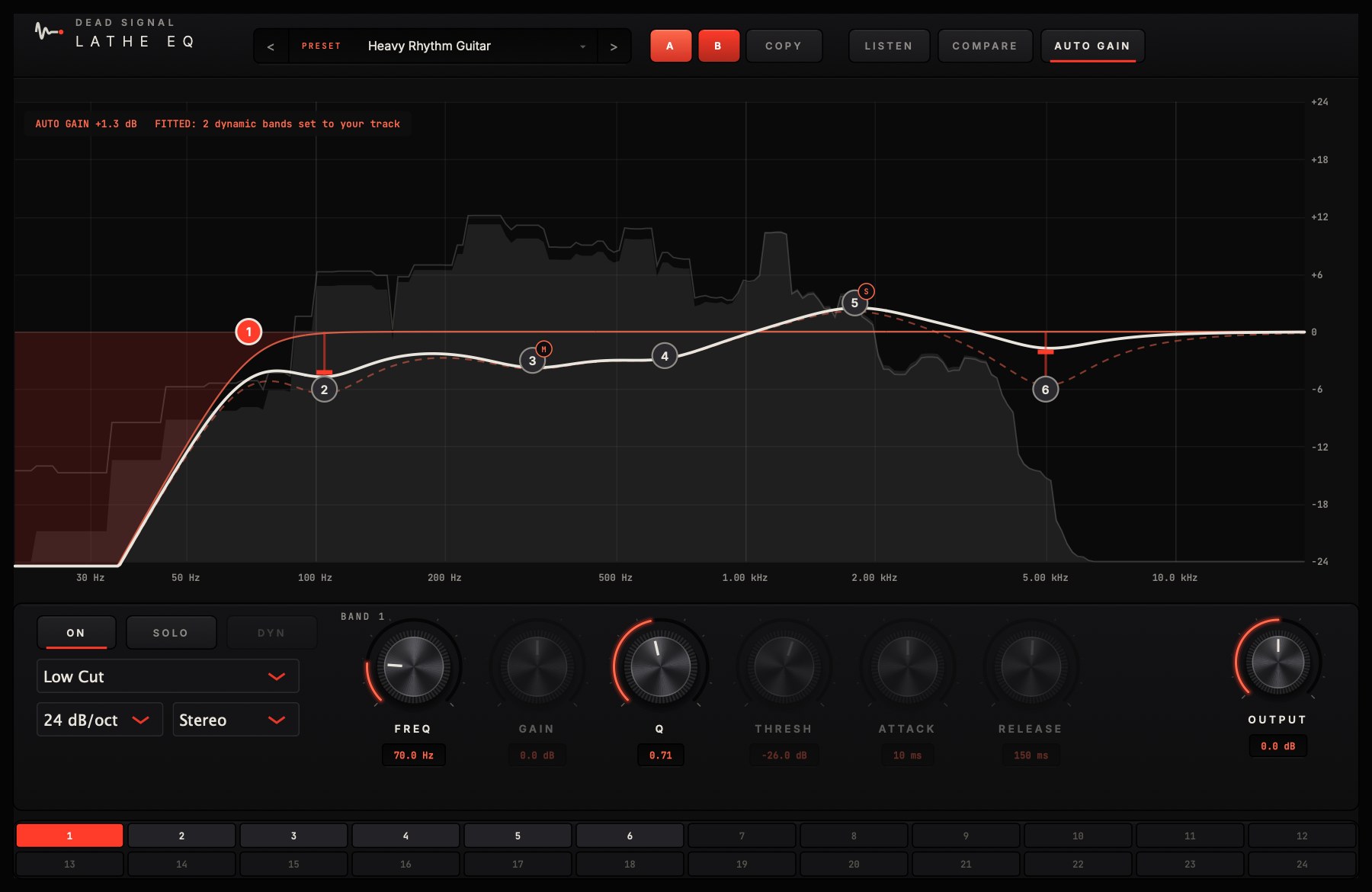
Task: Click the THRESH knob
Action: [784, 666]
